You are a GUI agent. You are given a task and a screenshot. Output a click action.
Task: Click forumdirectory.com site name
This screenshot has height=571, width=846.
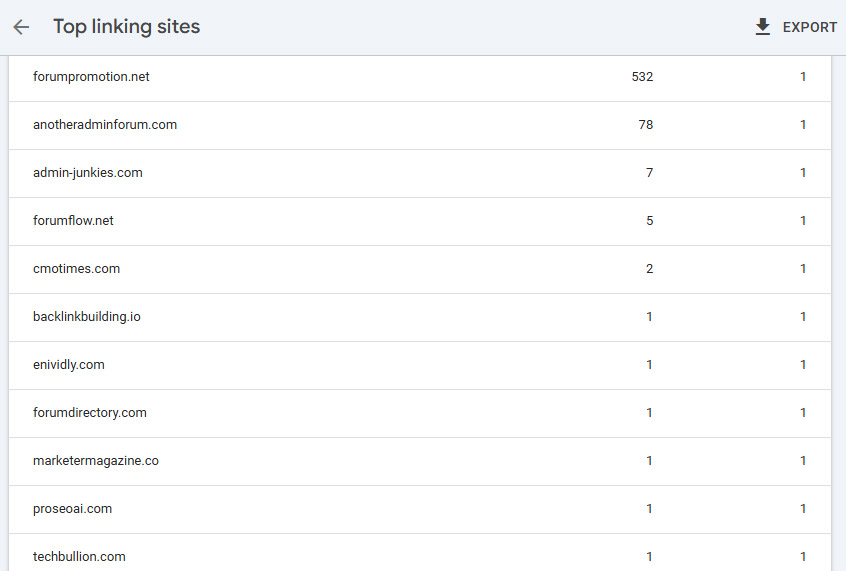pos(90,413)
